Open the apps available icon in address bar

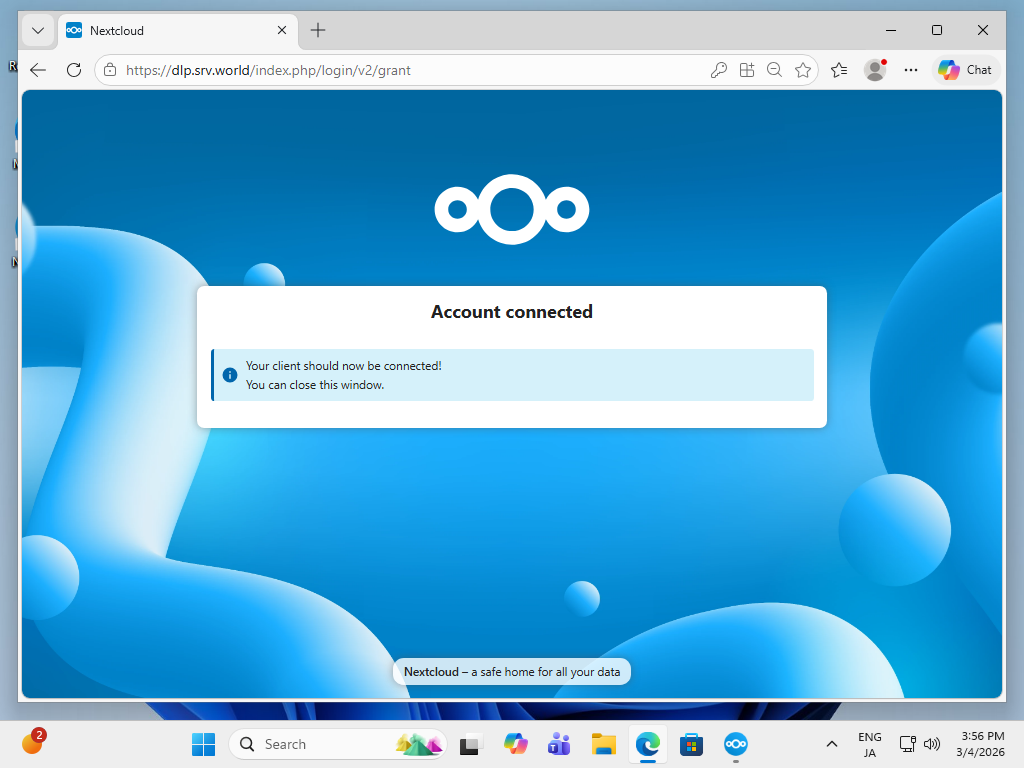746,70
